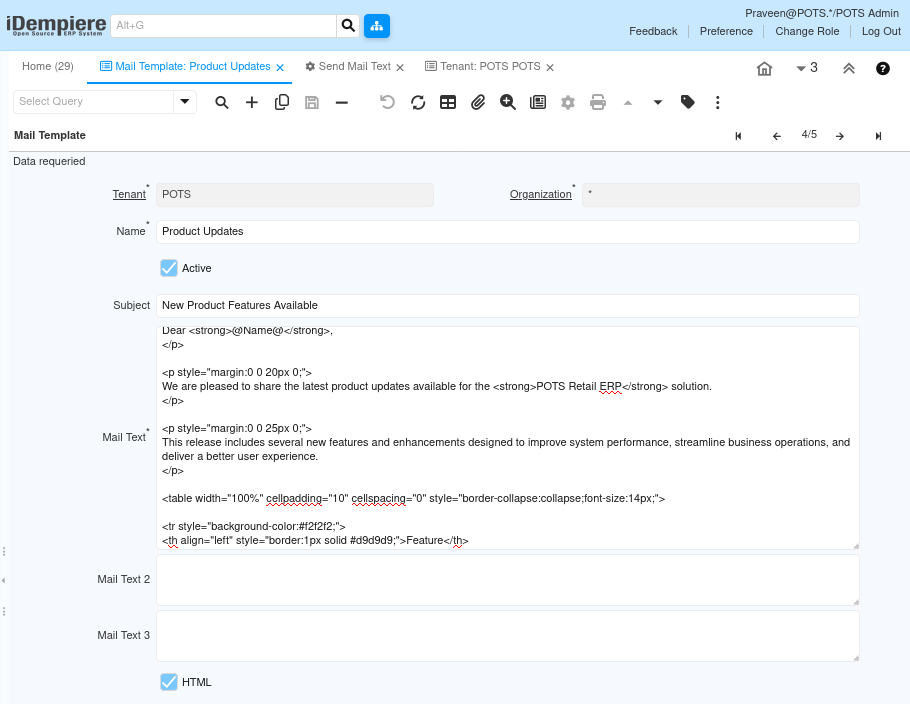
Task: Click the left panel collapse arrow handle
Action: coord(3,580)
